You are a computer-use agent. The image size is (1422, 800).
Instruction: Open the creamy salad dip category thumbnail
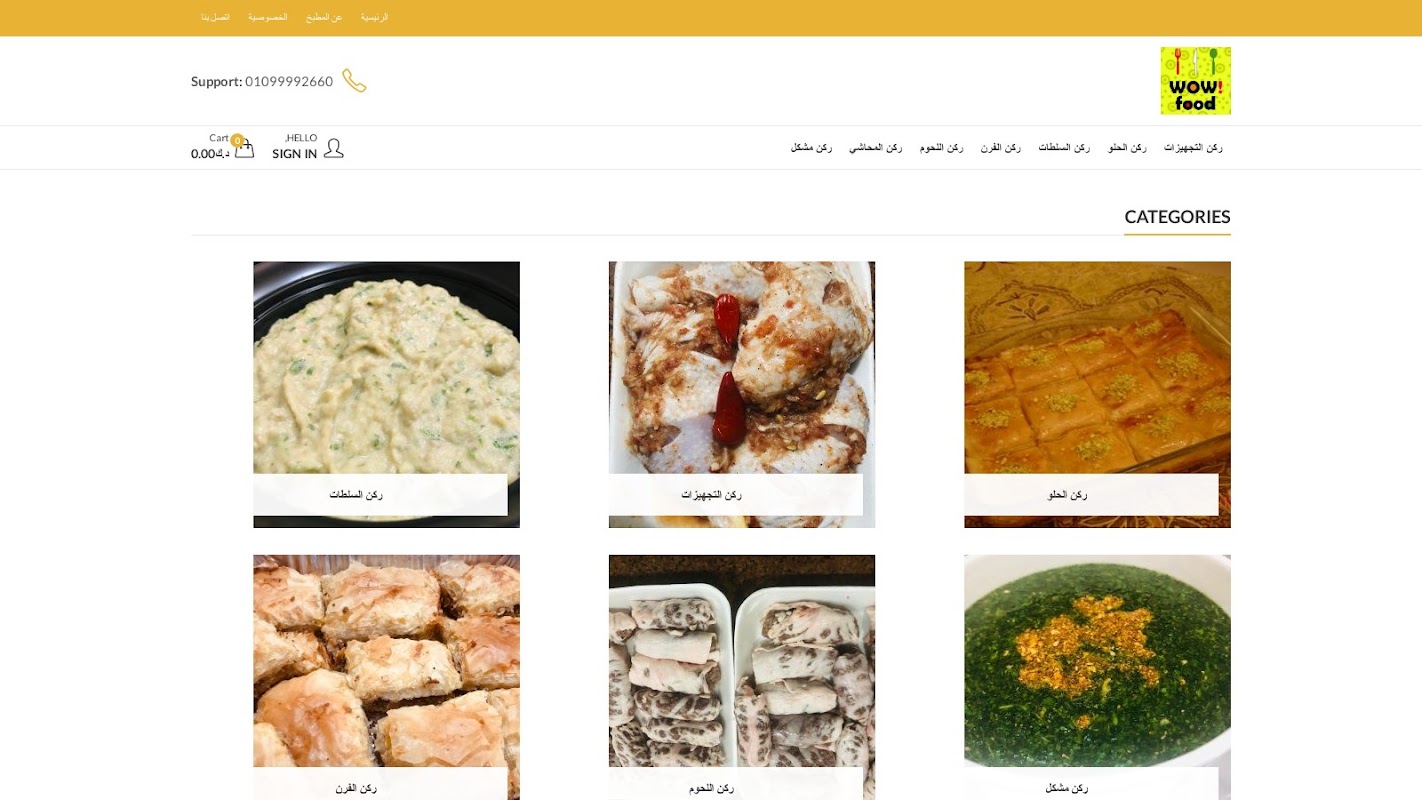[x=386, y=394]
